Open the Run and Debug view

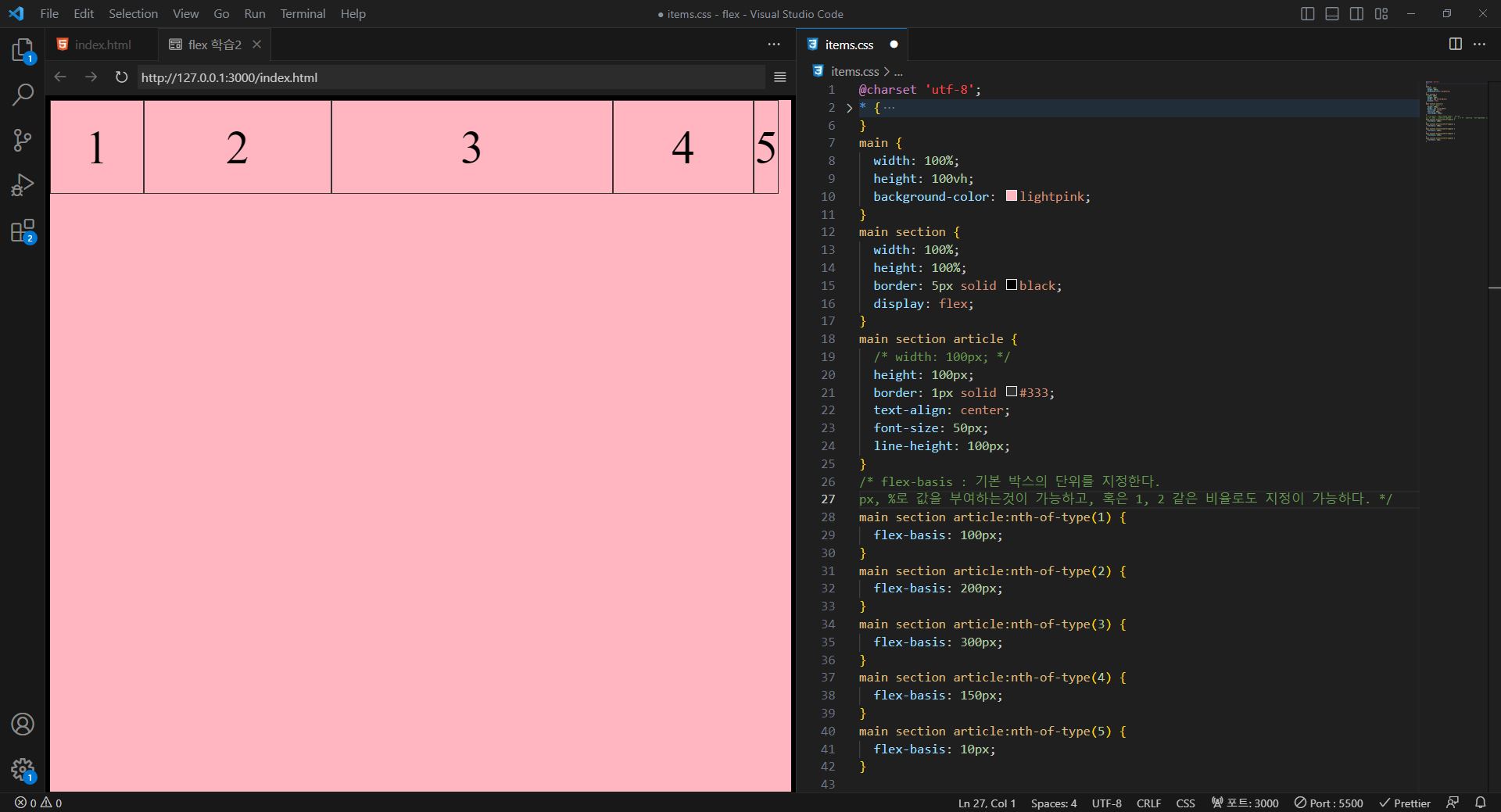point(23,185)
